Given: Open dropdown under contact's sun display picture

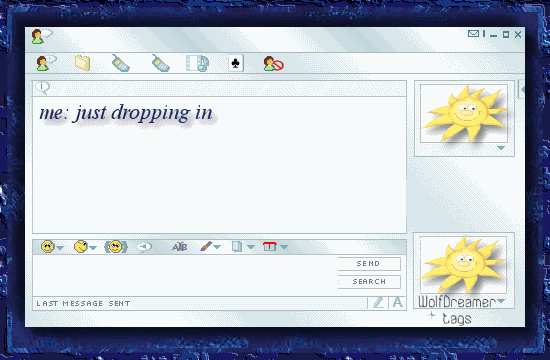Looking at the screenshot, I should (501, 148).
